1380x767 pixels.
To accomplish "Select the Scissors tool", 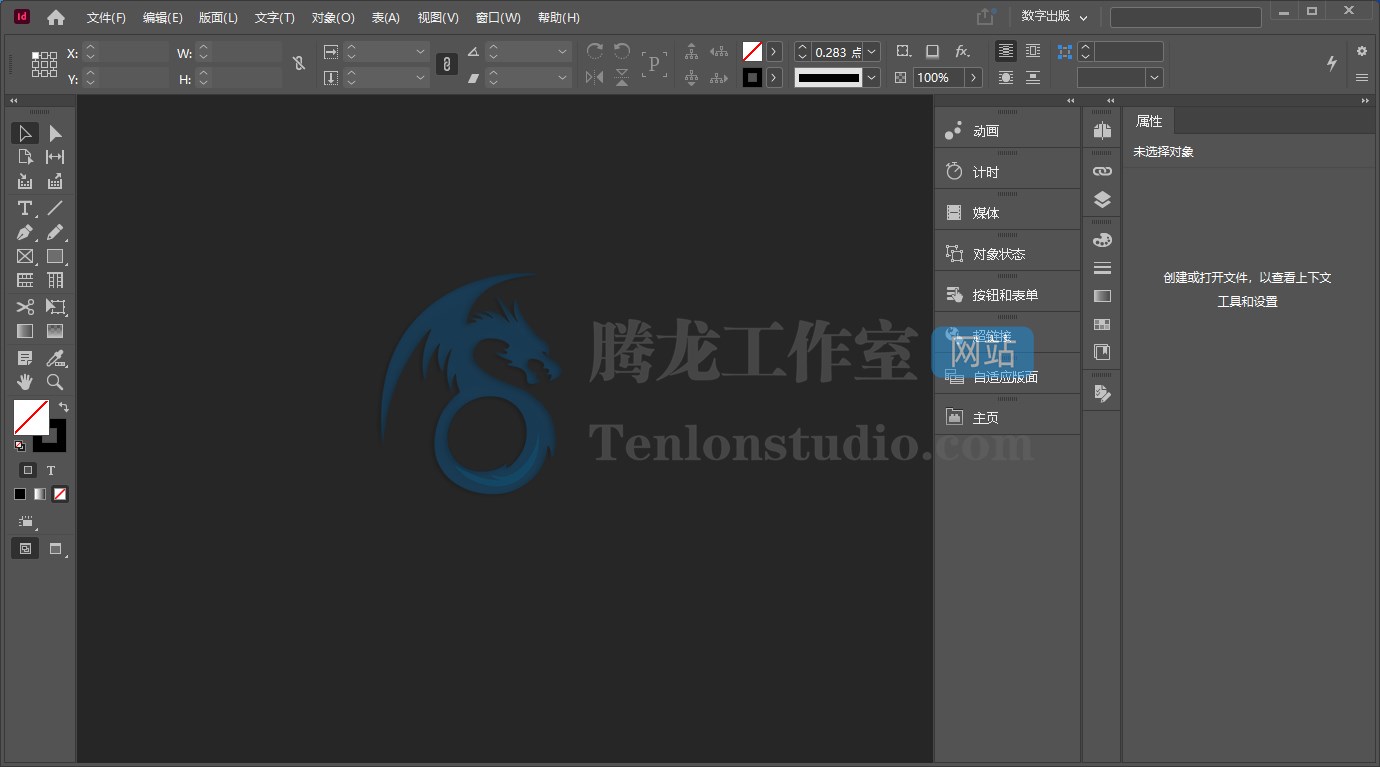I will pyautogui.click(x=25, y=307).
